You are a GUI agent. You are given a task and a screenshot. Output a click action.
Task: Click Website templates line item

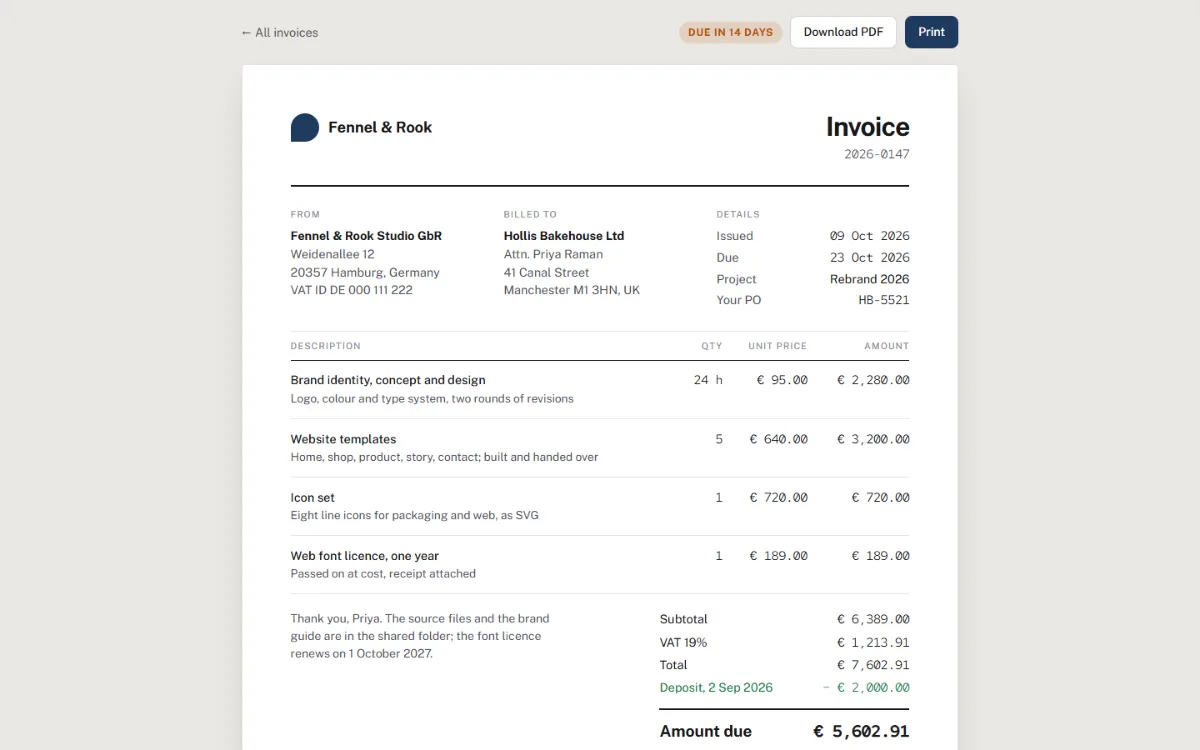[x=343, y=439]
